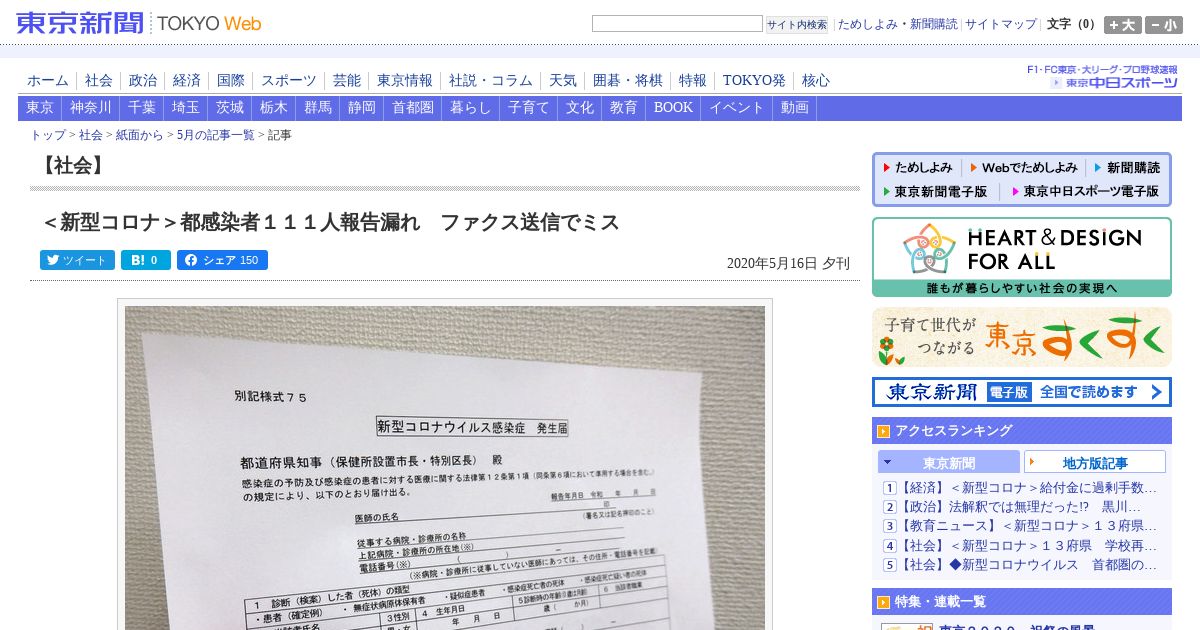
Task: Click the サイト内検索 search button
Action: pos(797,24)
